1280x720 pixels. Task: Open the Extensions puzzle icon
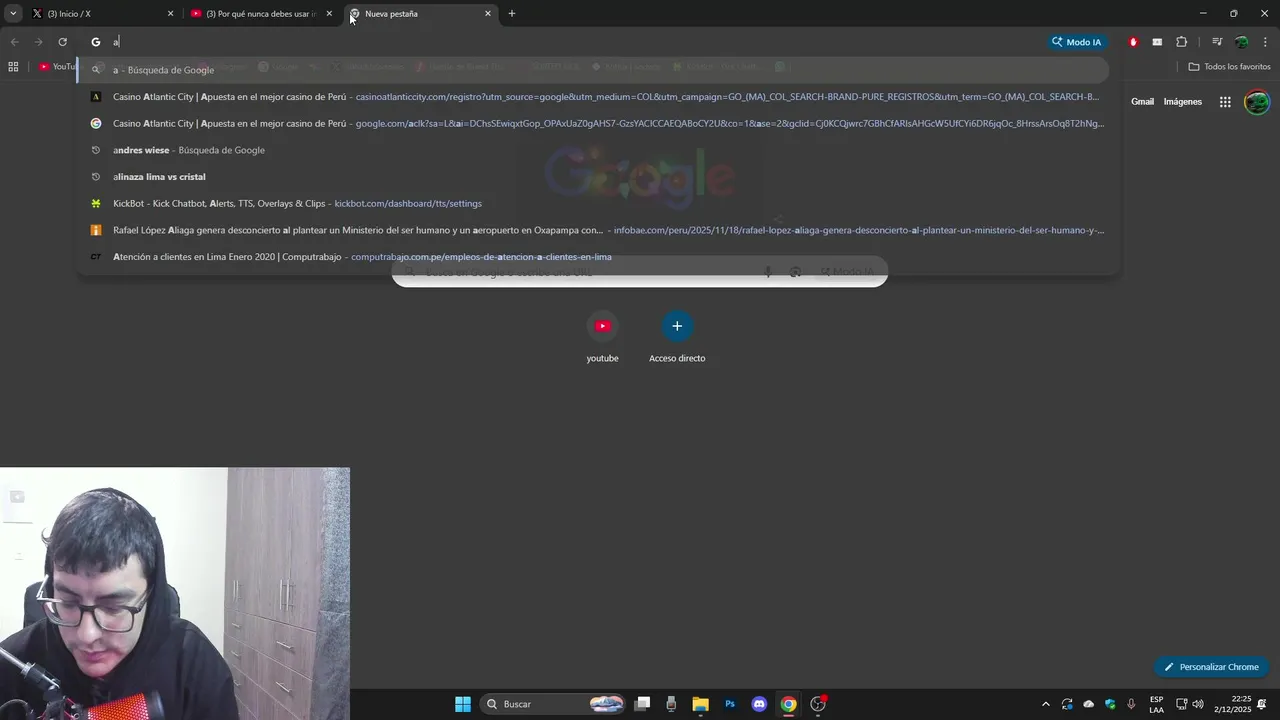(1181, 42)
